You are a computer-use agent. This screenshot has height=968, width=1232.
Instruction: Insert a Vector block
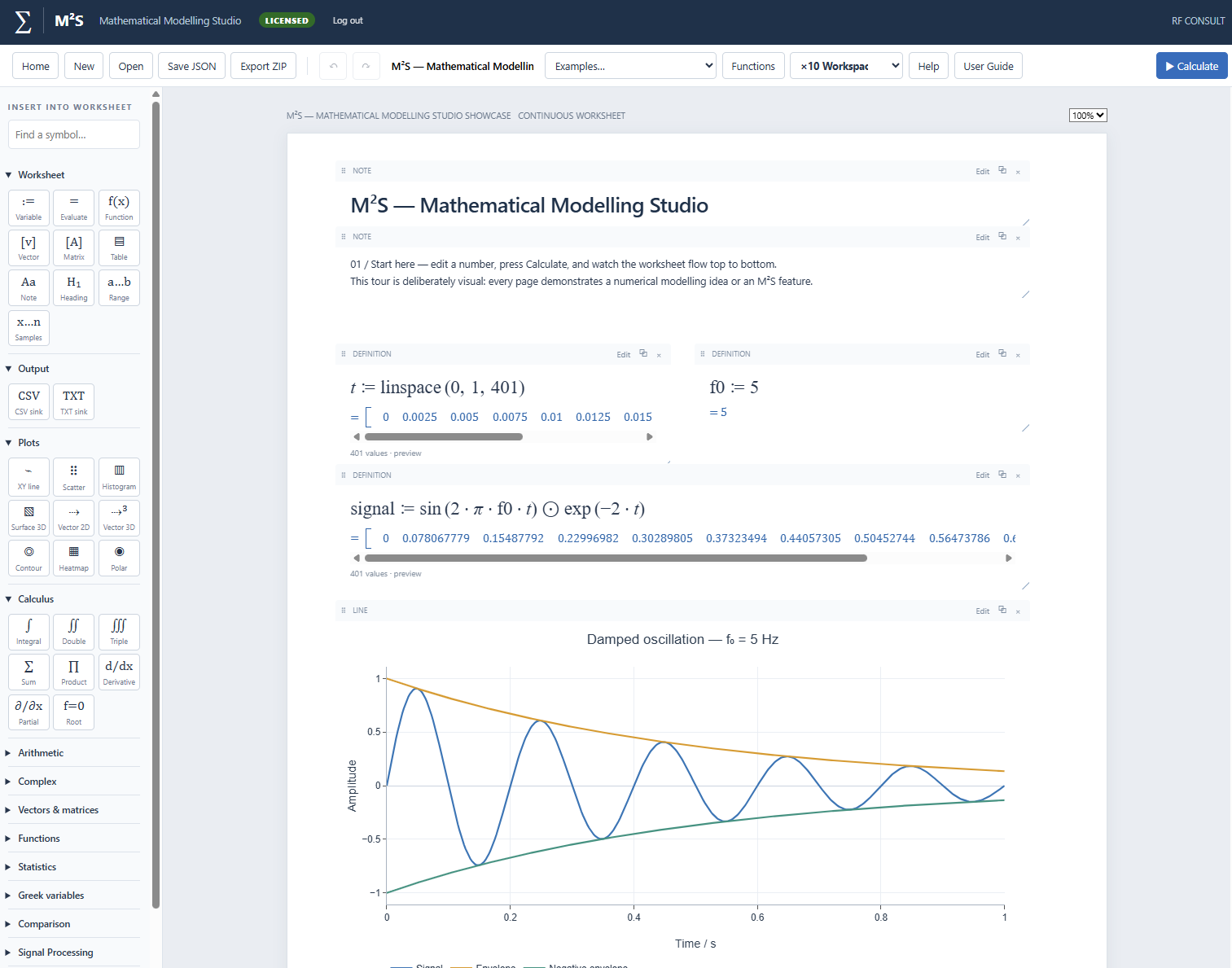pyautogui.click(x=28, y=247)
